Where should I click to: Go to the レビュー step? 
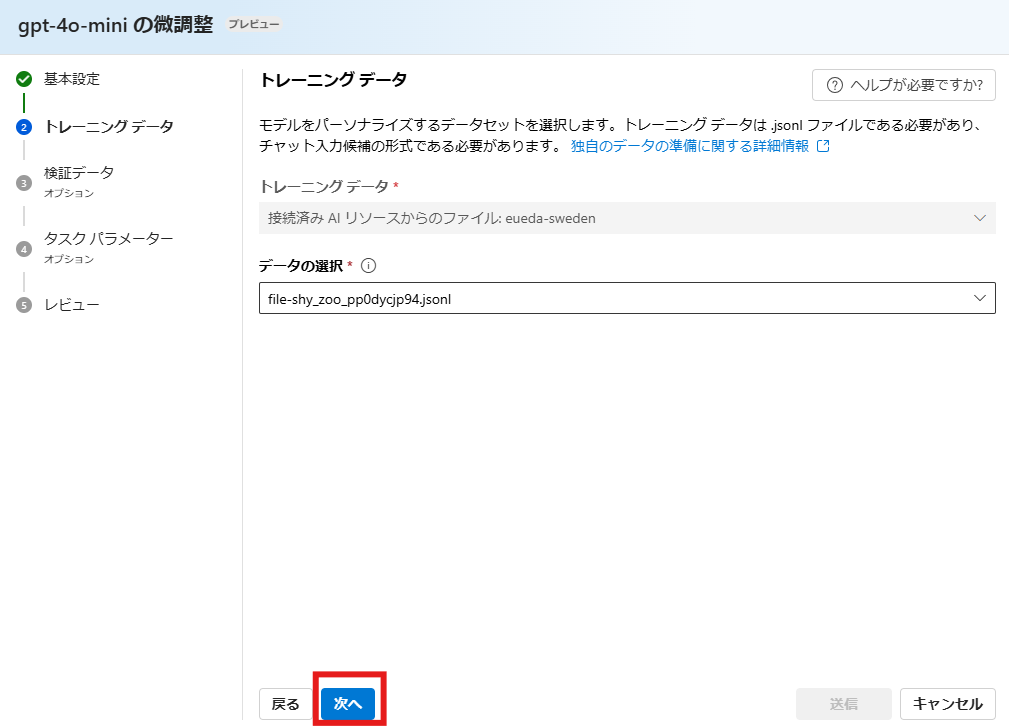(71, 305)
